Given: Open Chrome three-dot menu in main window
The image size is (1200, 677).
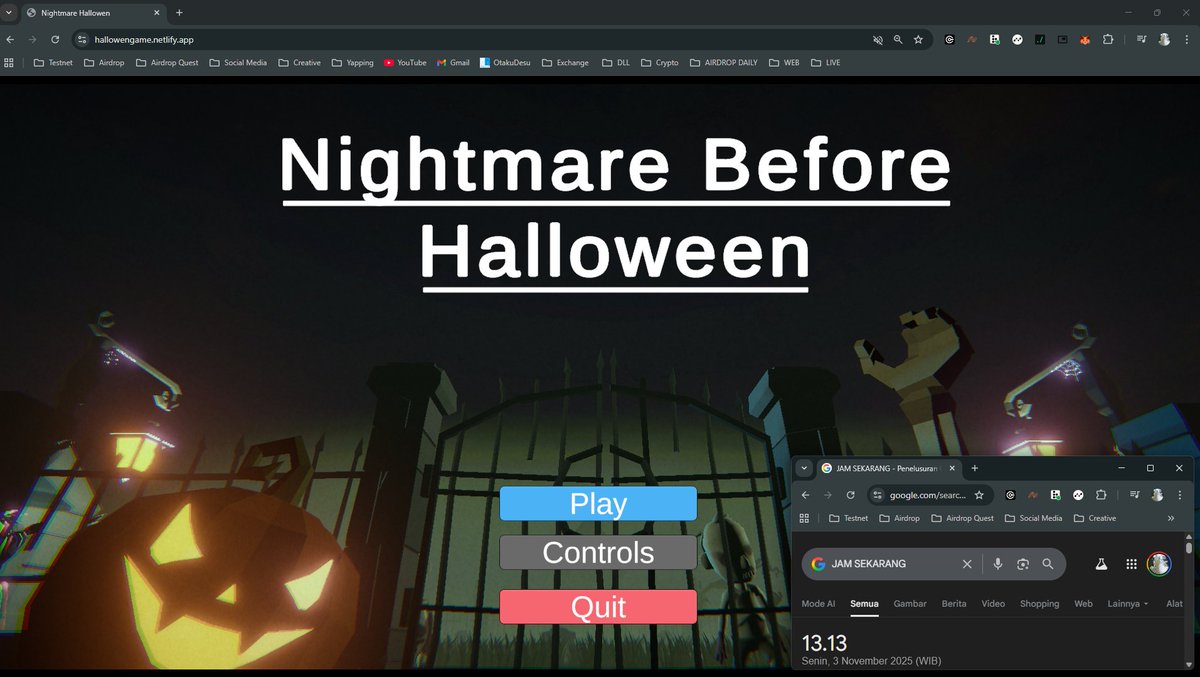Looking at the screenshot, I should [1187, 39].
